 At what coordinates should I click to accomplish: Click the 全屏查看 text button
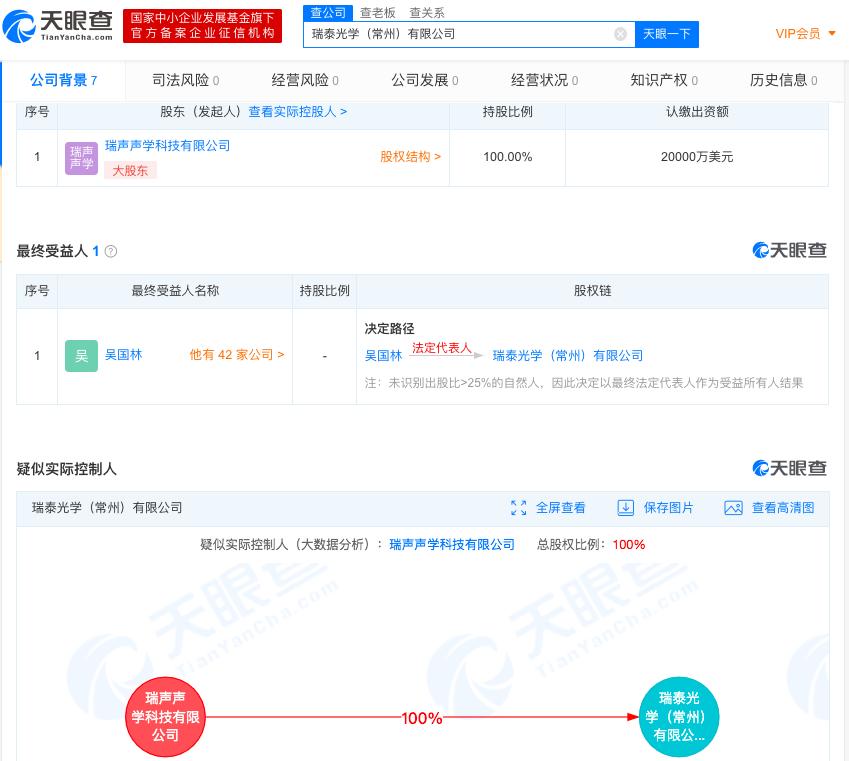pyautogui.click(x=560, y=508)
